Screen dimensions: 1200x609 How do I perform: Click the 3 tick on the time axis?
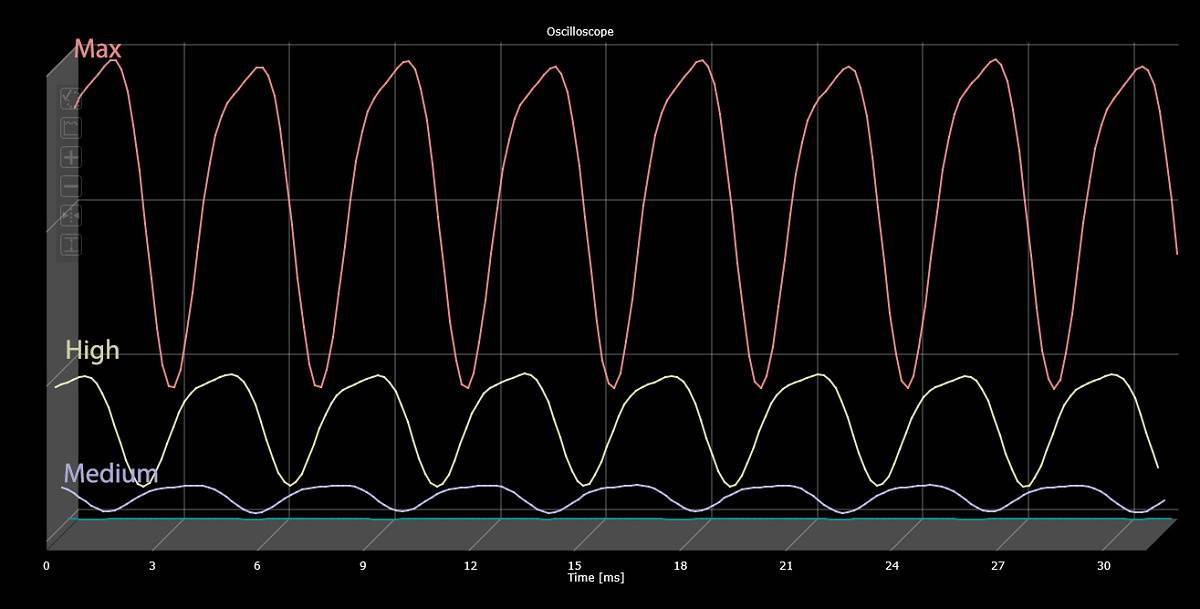pos(152,566)
